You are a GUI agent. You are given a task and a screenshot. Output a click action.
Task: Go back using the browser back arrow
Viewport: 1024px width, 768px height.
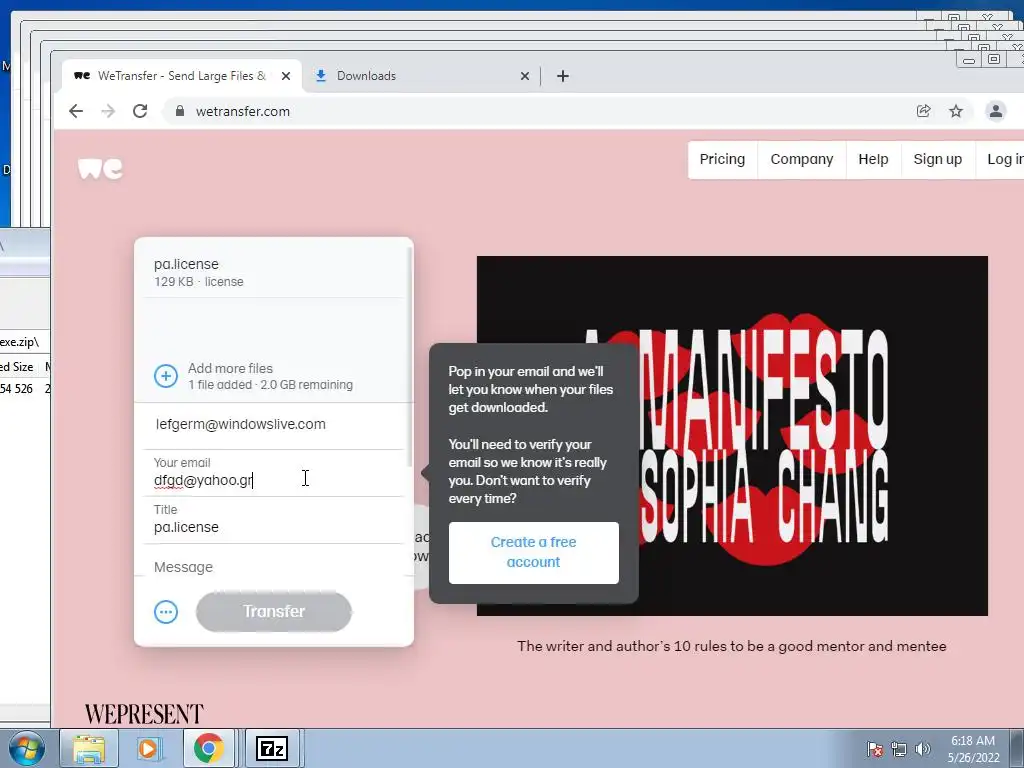point(76,111)
